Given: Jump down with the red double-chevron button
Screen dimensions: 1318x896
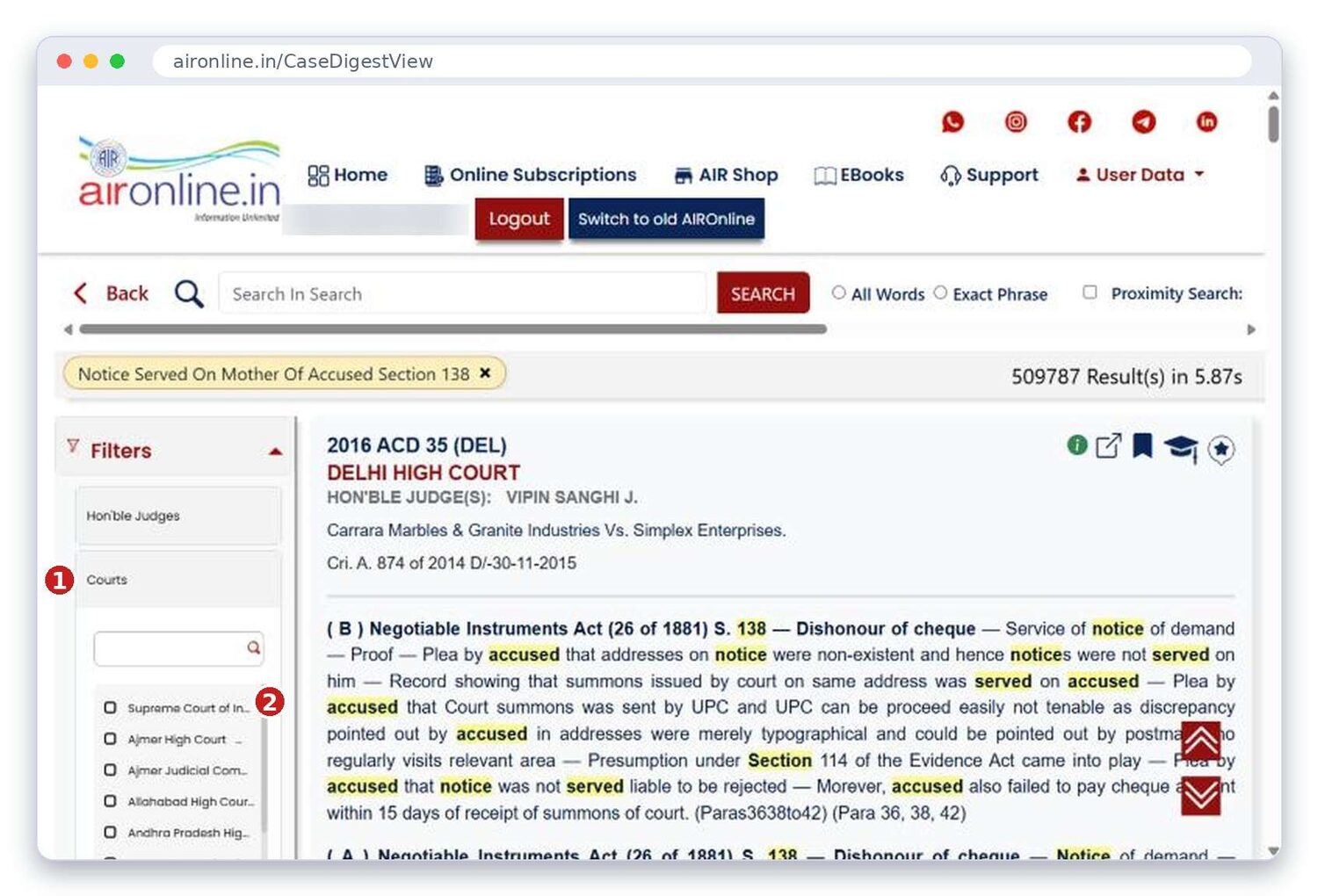Looking at the screenshot, I should [x=1201, y=796].
